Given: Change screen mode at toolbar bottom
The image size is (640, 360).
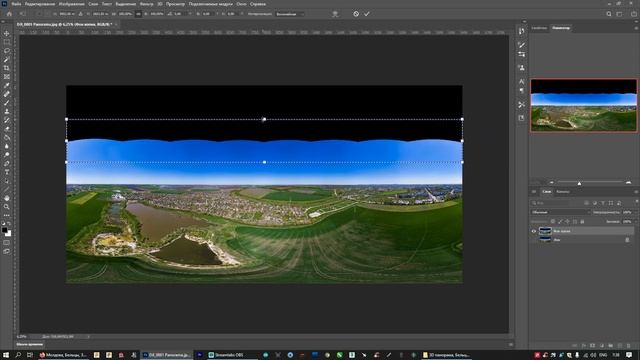Looking at the screenshot, I should point(7,251).
